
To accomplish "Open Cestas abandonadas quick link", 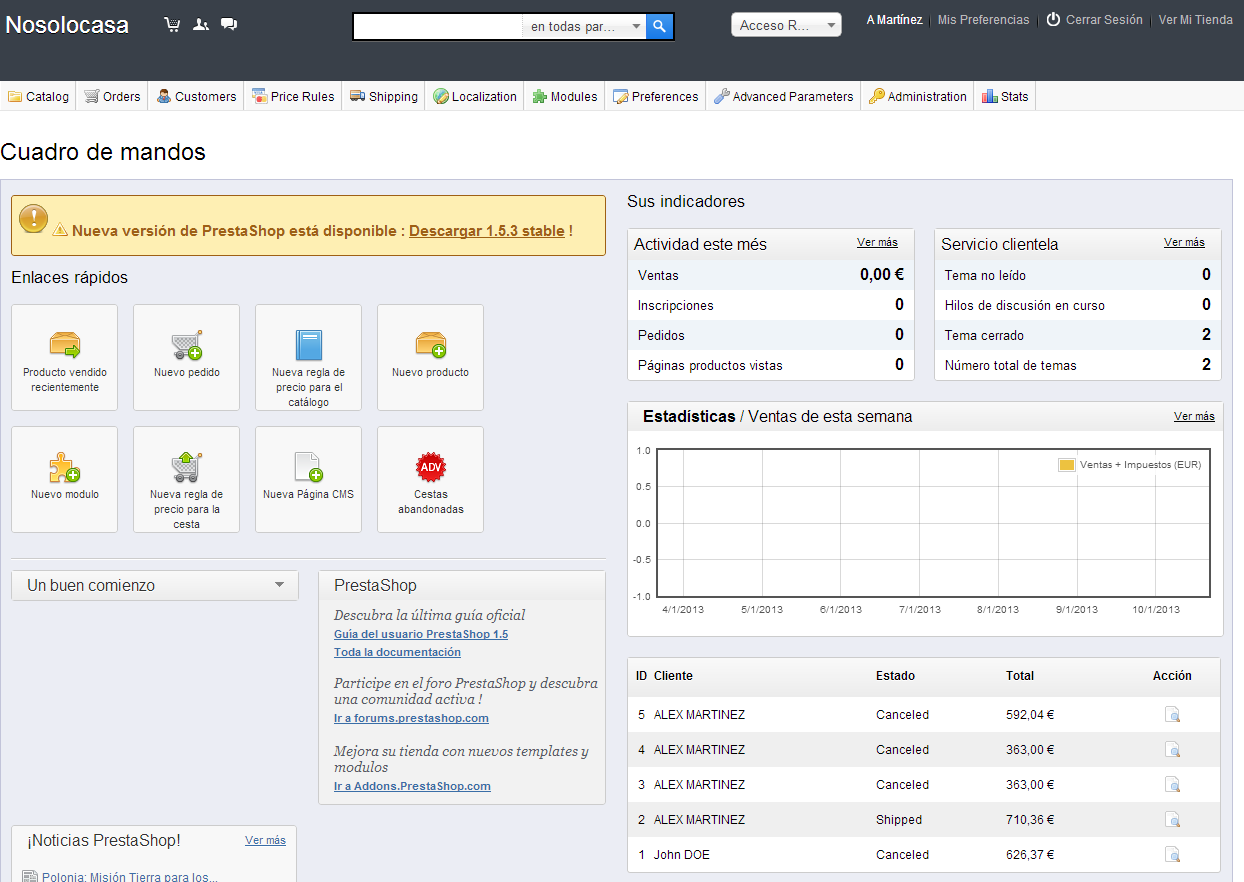I will click(430, 479).
